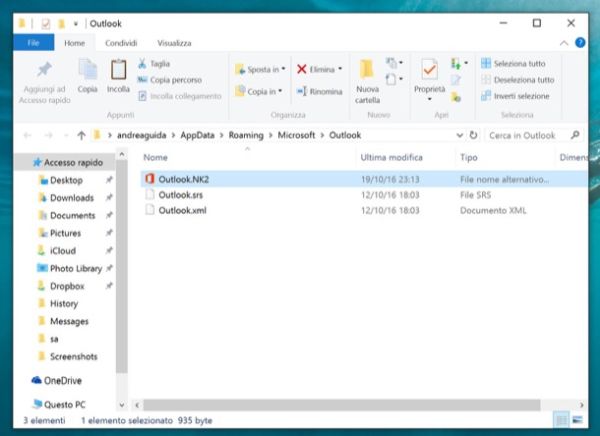
Task: Open the File tab
Action: [x=33, y=43]
